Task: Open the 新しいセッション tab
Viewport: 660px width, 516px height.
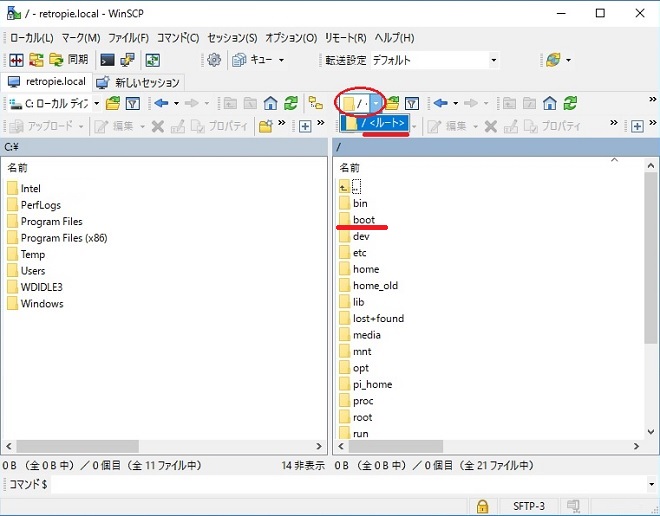Action: click(138, 82)
